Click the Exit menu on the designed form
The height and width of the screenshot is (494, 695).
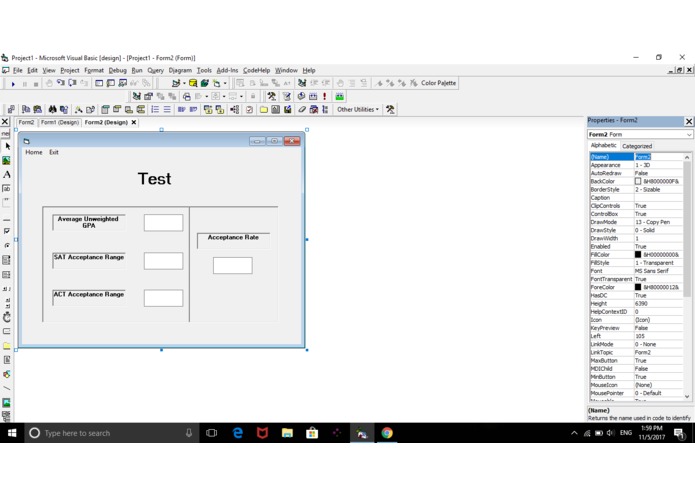[x=54, y=152]
